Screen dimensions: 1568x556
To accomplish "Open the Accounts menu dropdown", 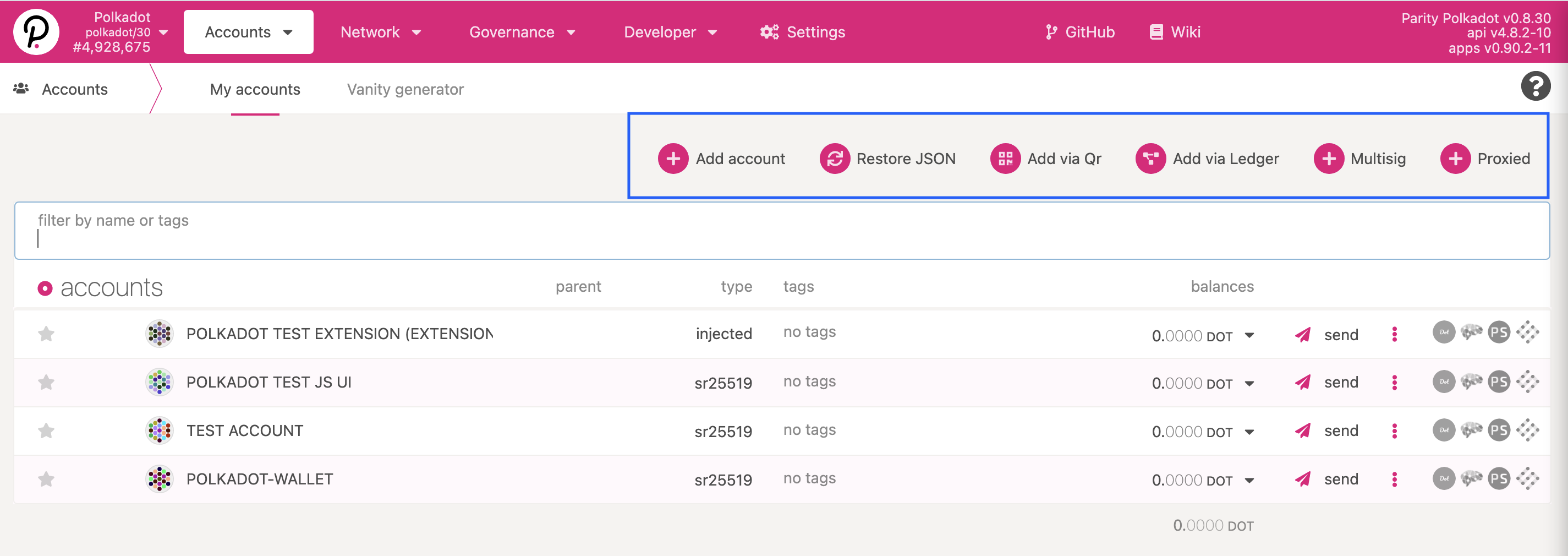I will [248, 32].
